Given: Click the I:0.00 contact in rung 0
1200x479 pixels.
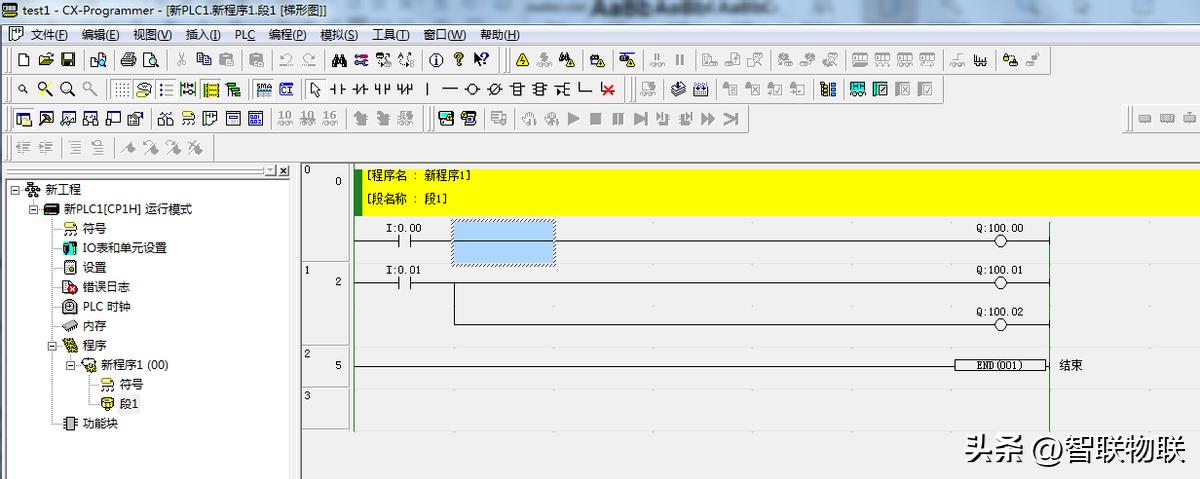Looking at the screenshot, I should point(403,242).
